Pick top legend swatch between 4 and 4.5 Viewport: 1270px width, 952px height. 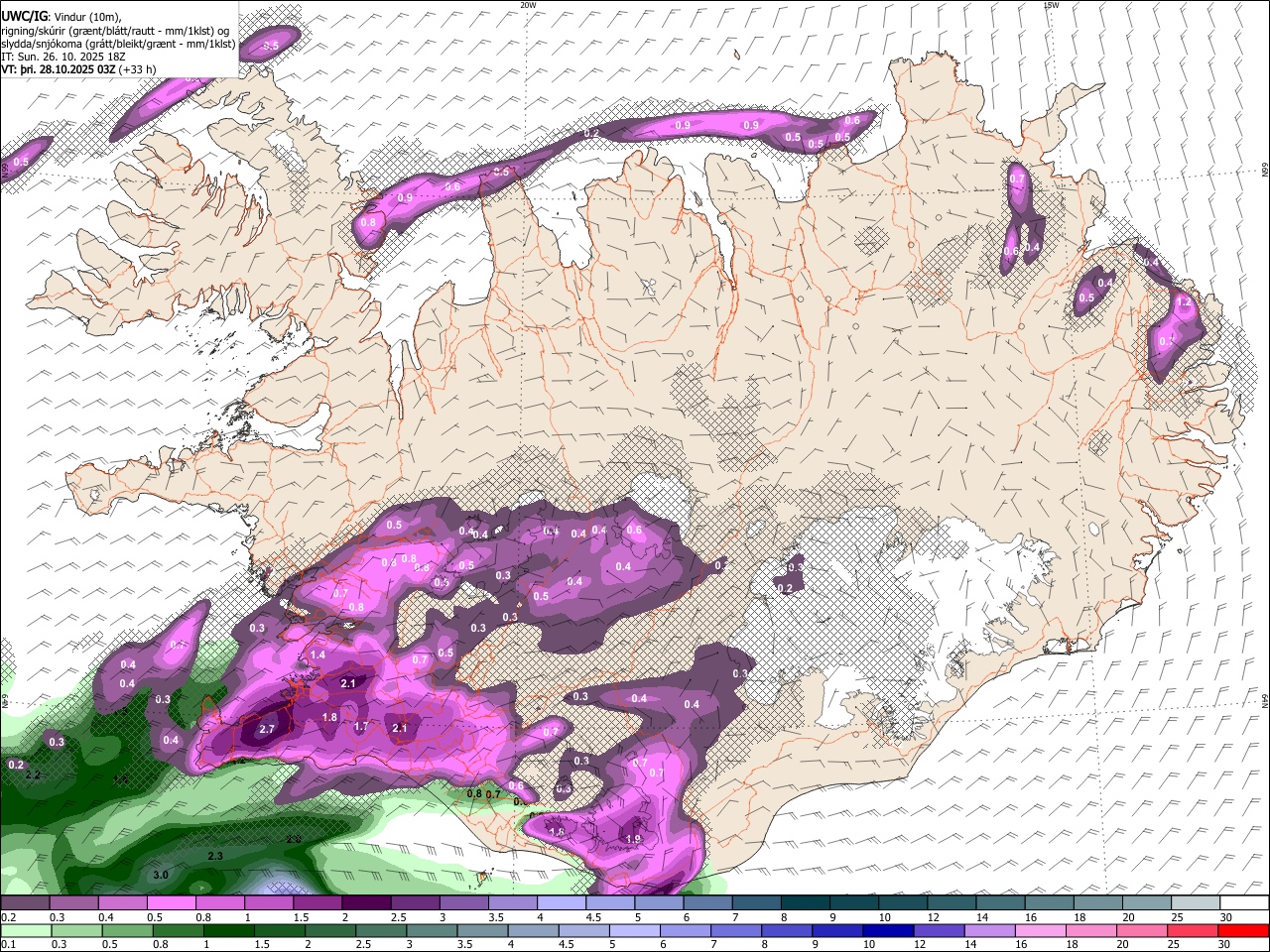(561, 902)
